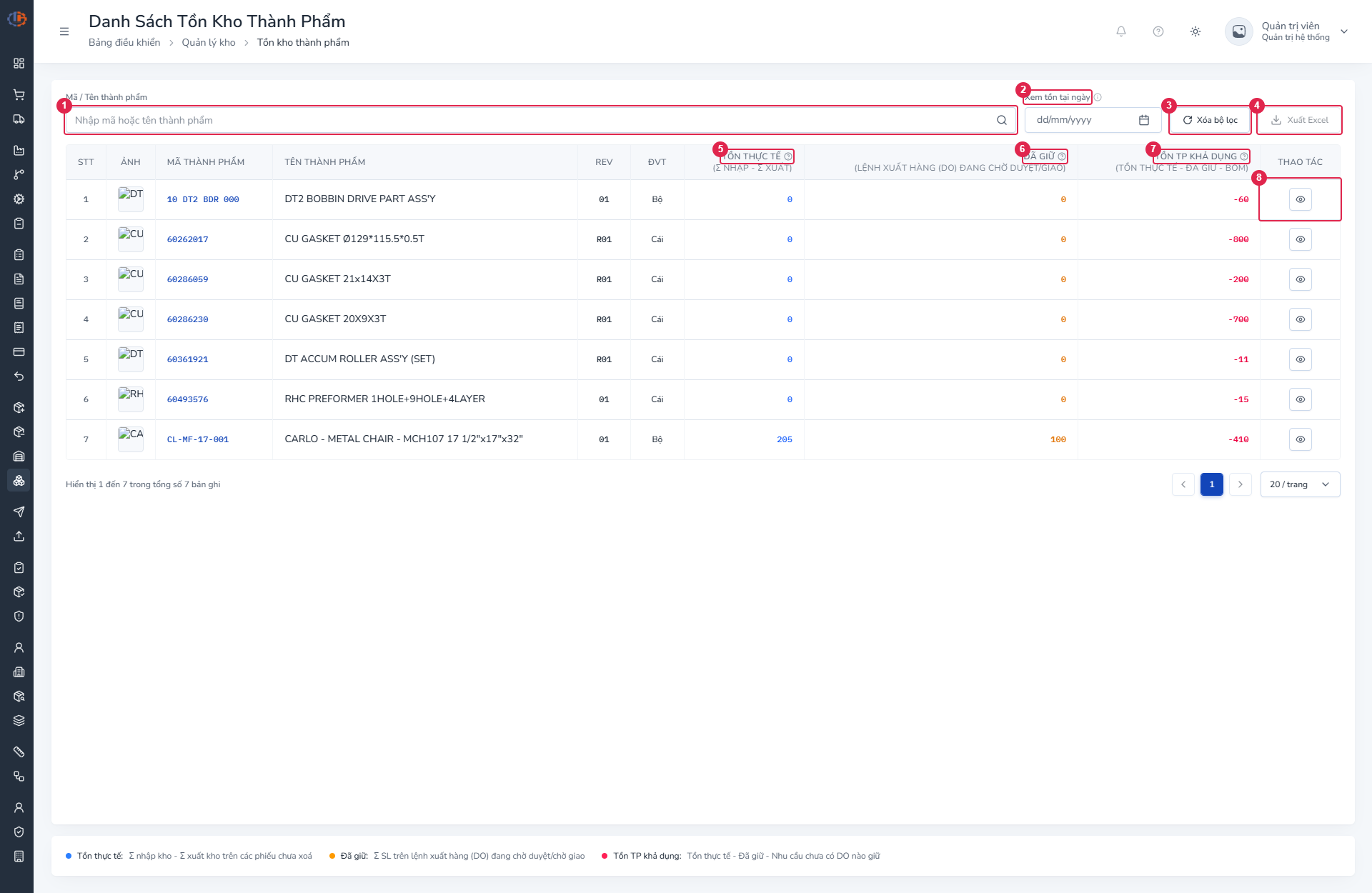View details for CARLO METAL CHAIR row
The image size is (1372, 893).
click(x=1301, y=439)
